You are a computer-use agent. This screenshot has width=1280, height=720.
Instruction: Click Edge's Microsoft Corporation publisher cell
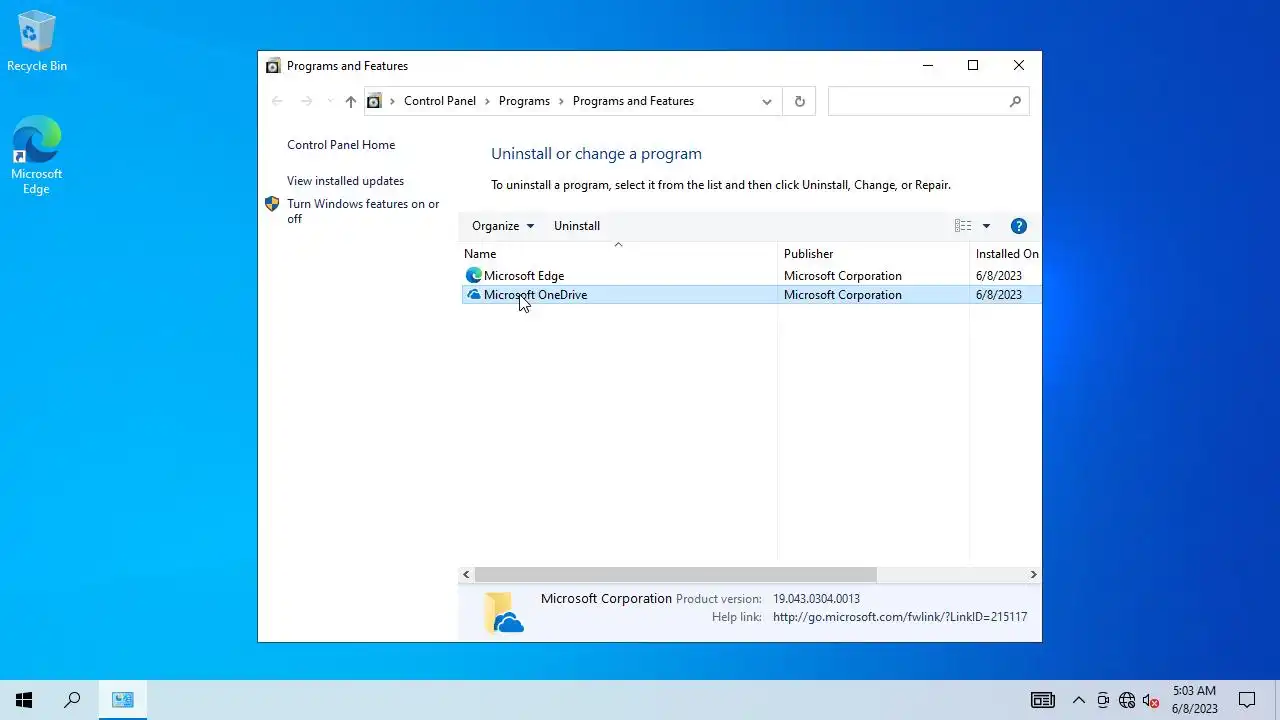(x=843, y=276)
